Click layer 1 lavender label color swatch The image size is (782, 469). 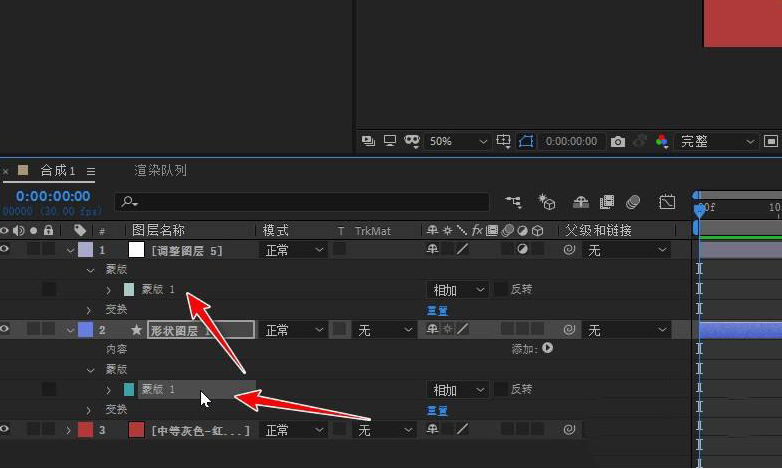85,249
